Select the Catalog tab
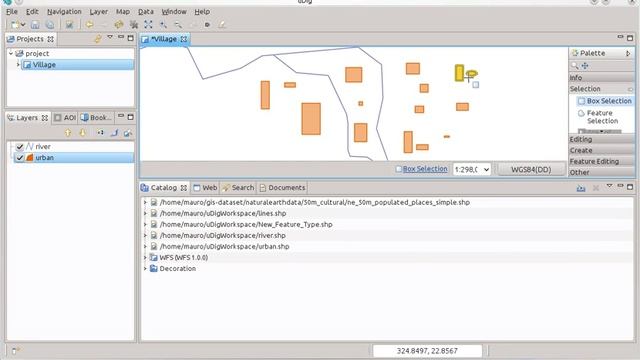 pos(164,188)
